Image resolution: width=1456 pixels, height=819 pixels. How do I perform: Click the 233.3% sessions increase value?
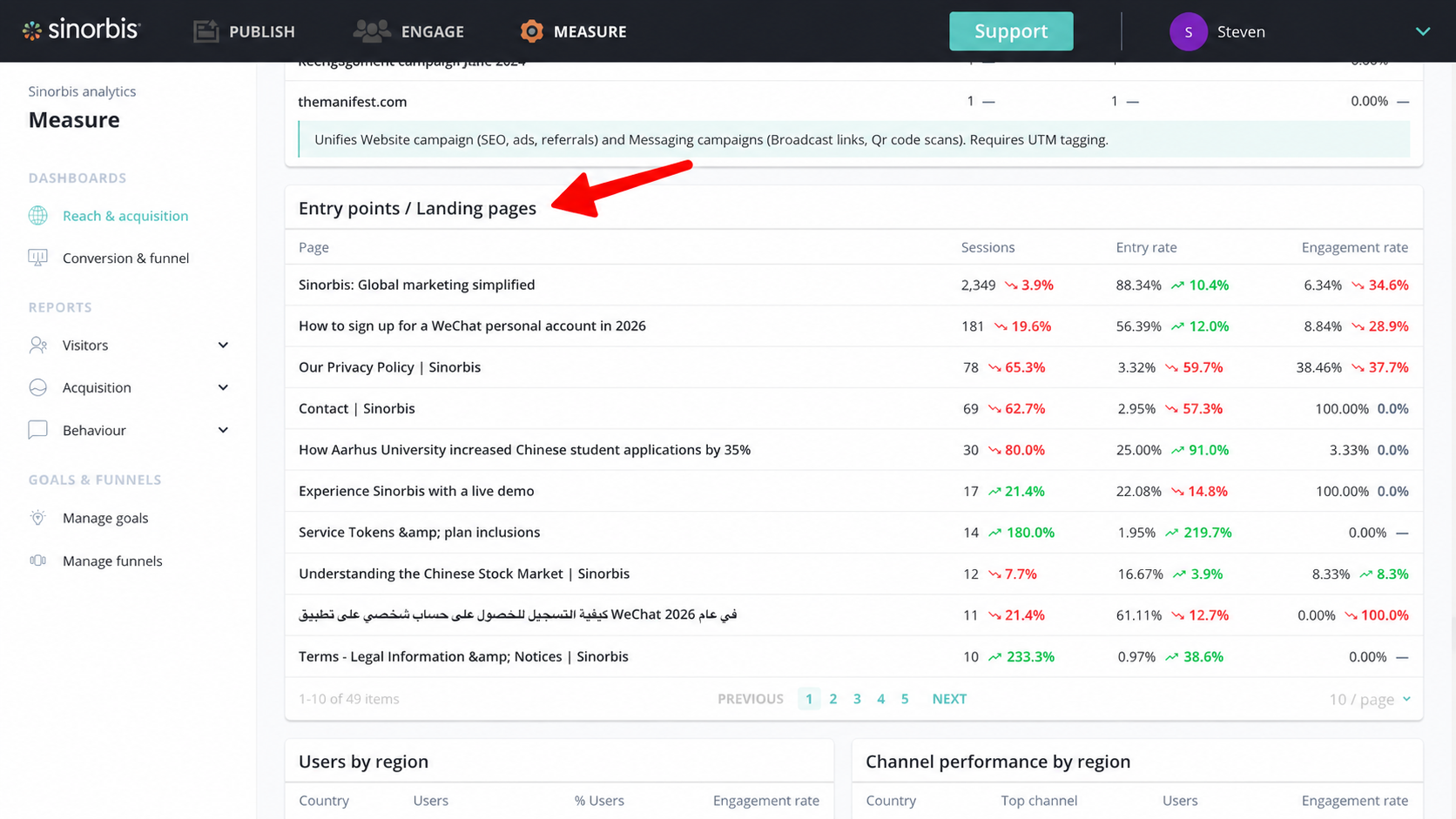(1030, 657)
